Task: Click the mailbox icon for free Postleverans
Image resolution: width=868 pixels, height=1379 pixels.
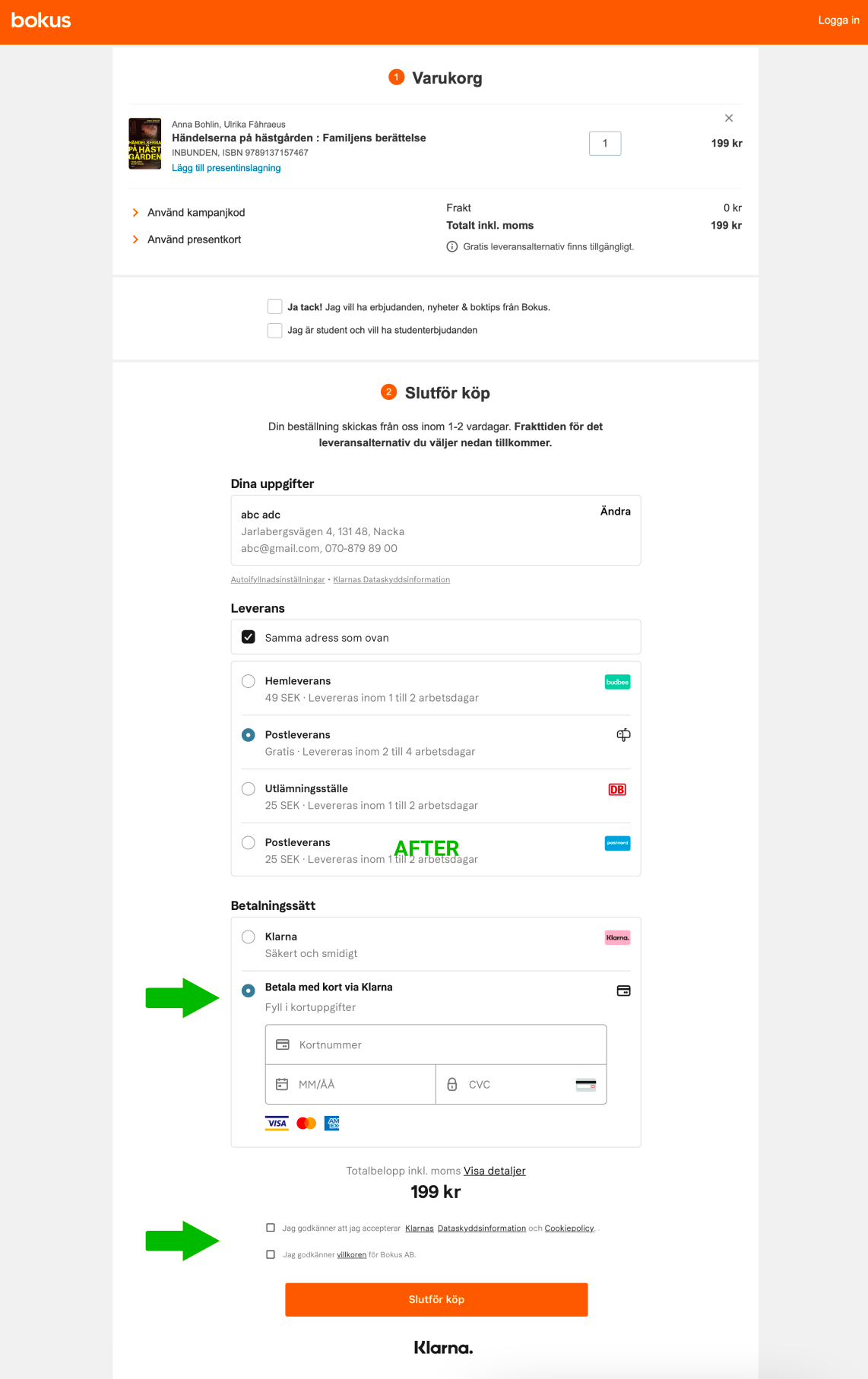Action: click(623, 735)
